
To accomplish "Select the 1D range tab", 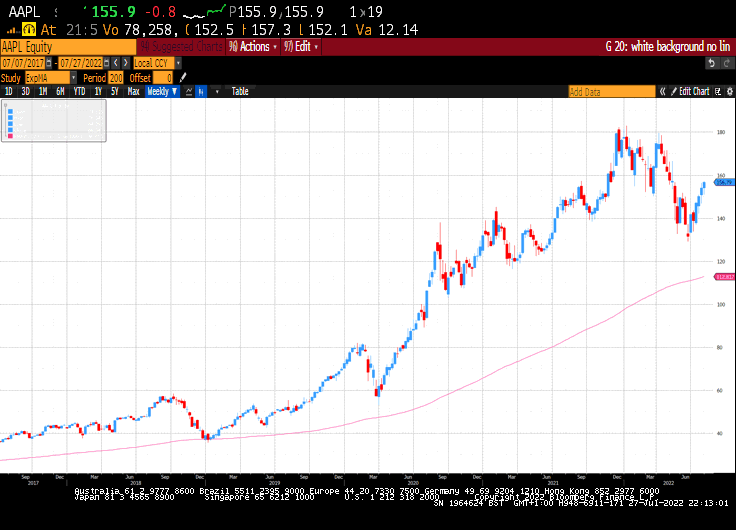I will coord(8,92).
